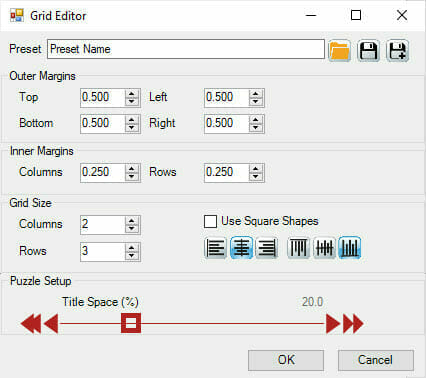Click the Grid Editor app icon in the title bar
Image resolution: width=426 pixels, height=378 pixels.
[17, 15]
